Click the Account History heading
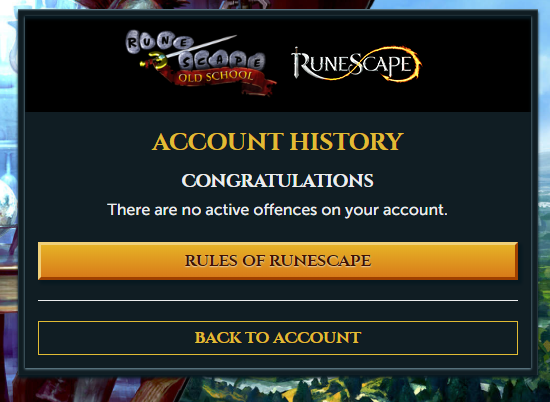The height and width of the screenshot is (402, 550). click(278, 142)
